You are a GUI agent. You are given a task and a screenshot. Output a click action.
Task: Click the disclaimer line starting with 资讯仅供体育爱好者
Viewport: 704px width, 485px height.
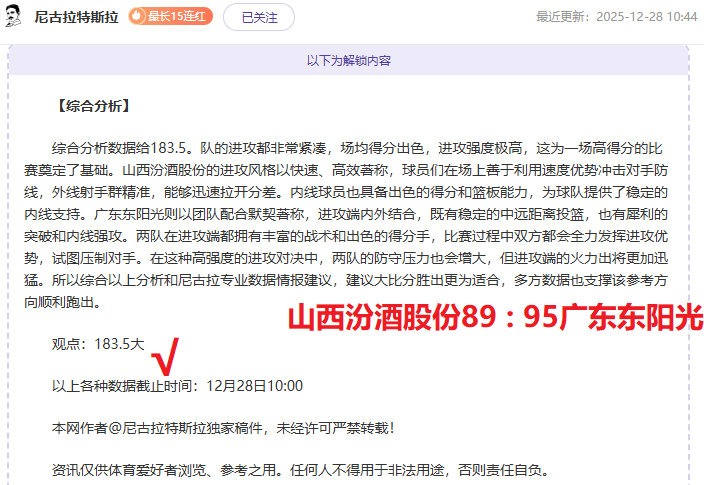pyautogui.click(x=300, y=470)
